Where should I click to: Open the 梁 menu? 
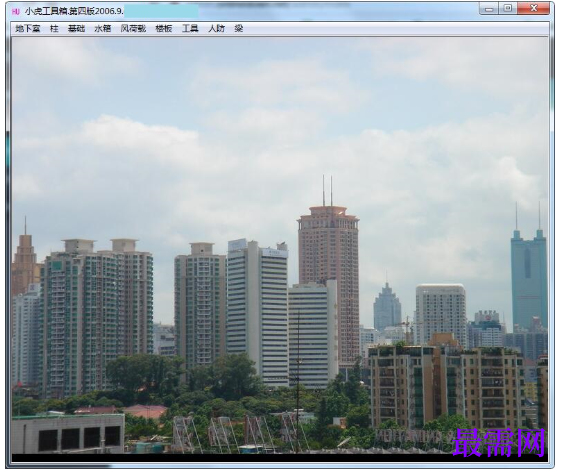pos(239,29)
